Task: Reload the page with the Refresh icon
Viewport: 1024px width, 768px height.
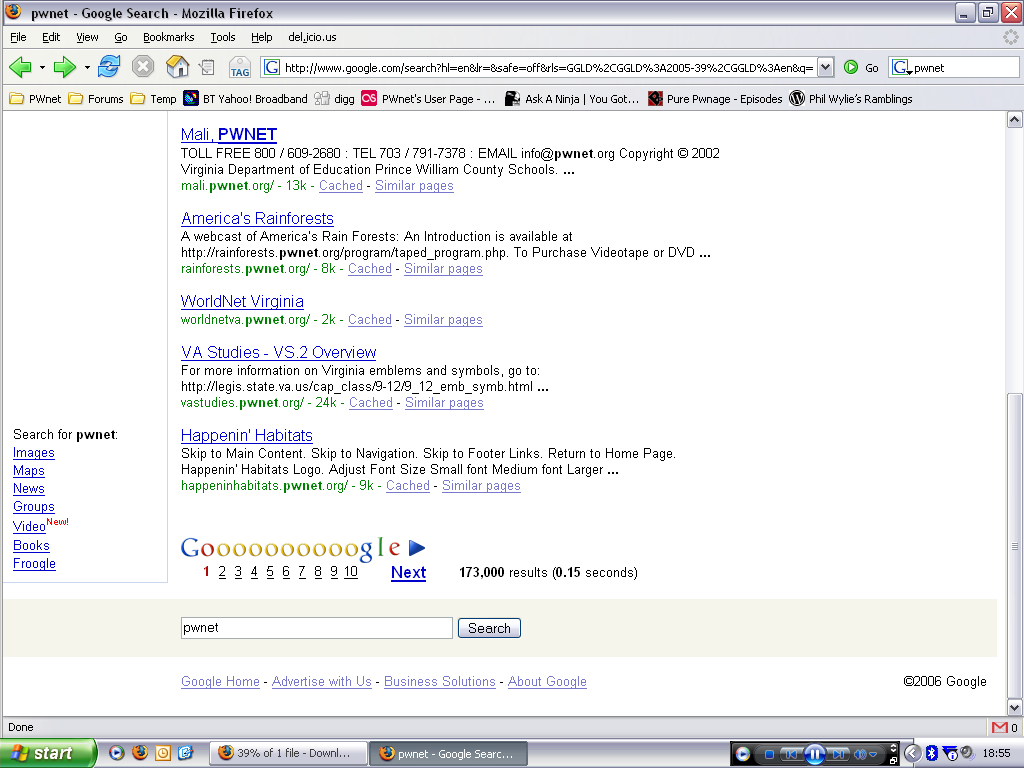Action: [x=109, y=67]
